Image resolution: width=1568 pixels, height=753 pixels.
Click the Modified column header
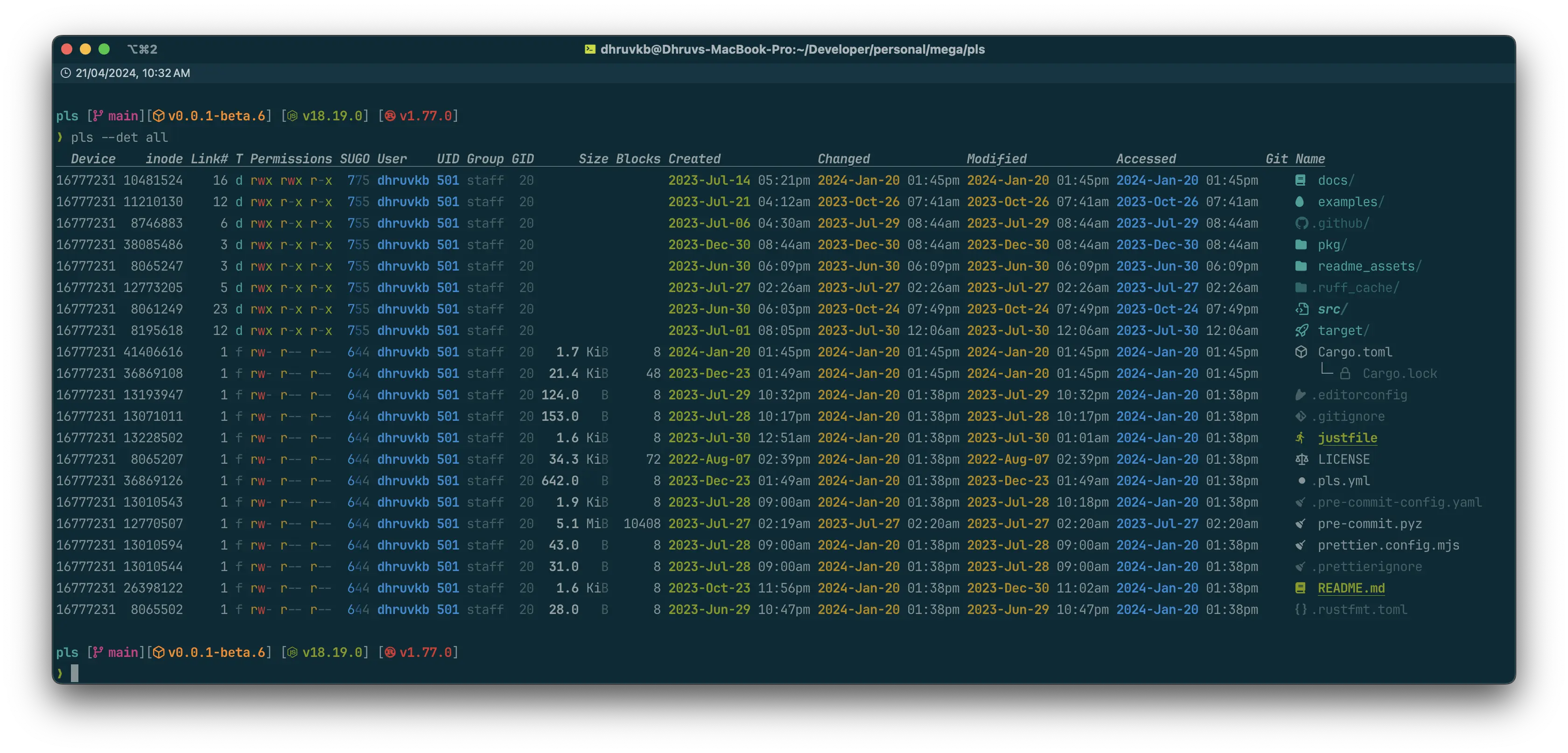[996, 159]
